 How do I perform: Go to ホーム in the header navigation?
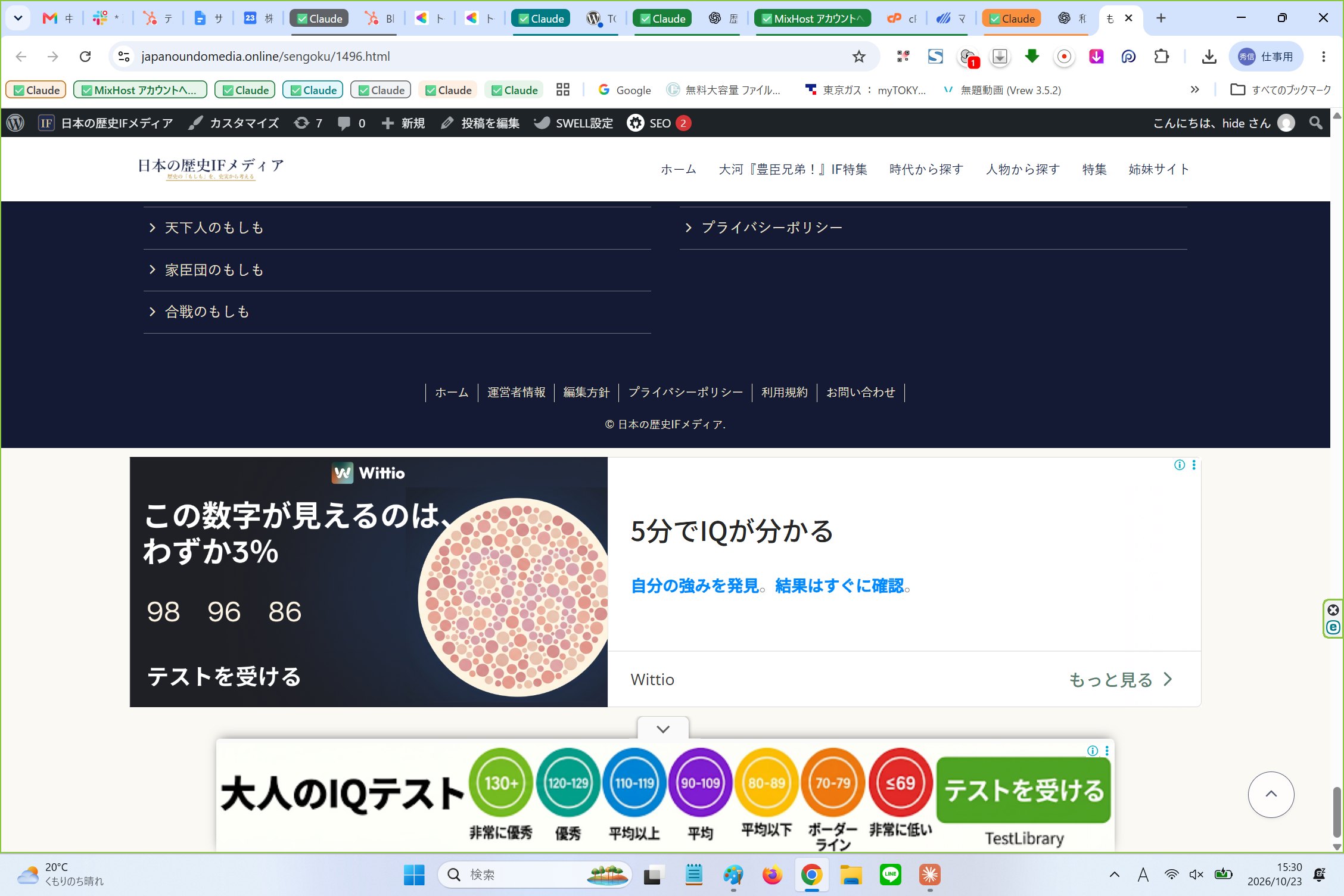click(x=679, y=169)
